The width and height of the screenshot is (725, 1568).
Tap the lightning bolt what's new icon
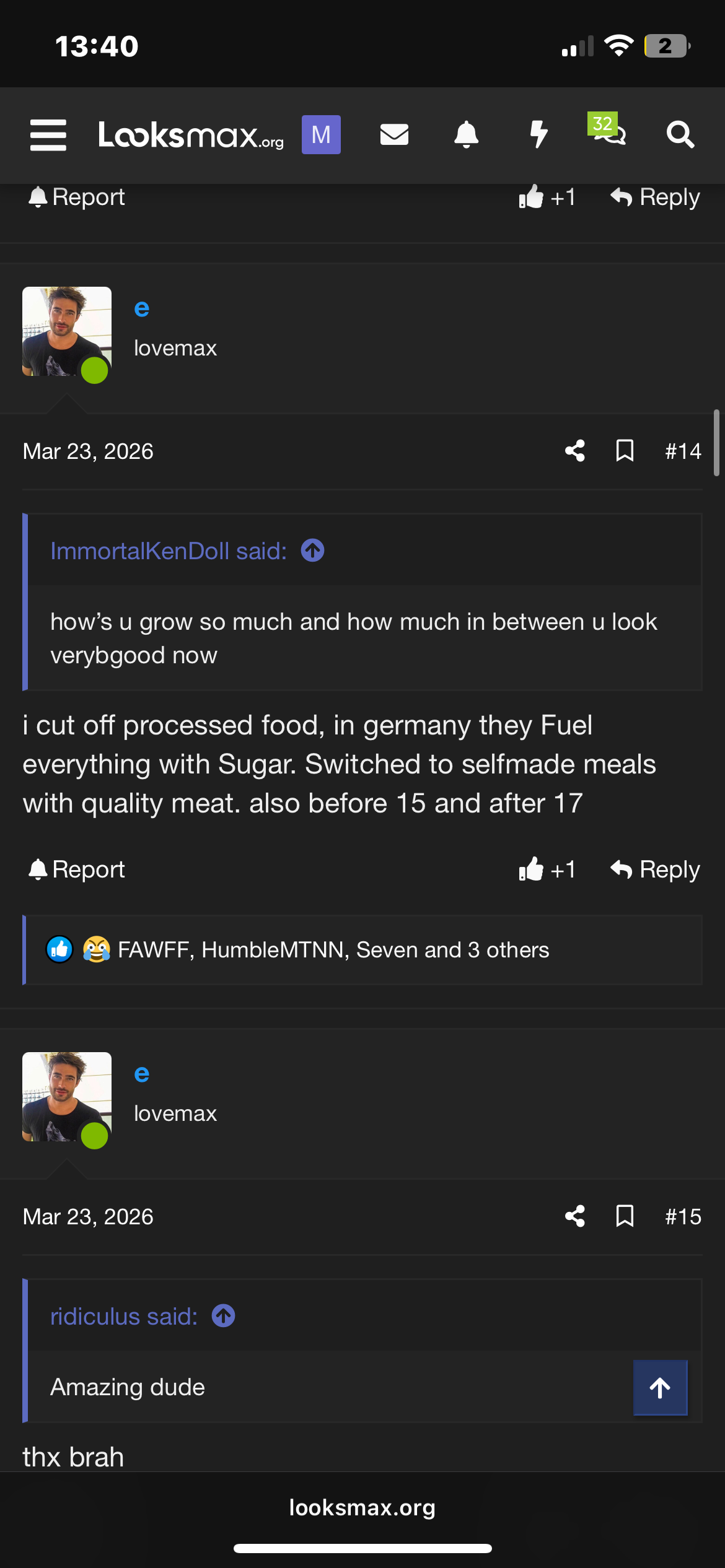(538, 134)
